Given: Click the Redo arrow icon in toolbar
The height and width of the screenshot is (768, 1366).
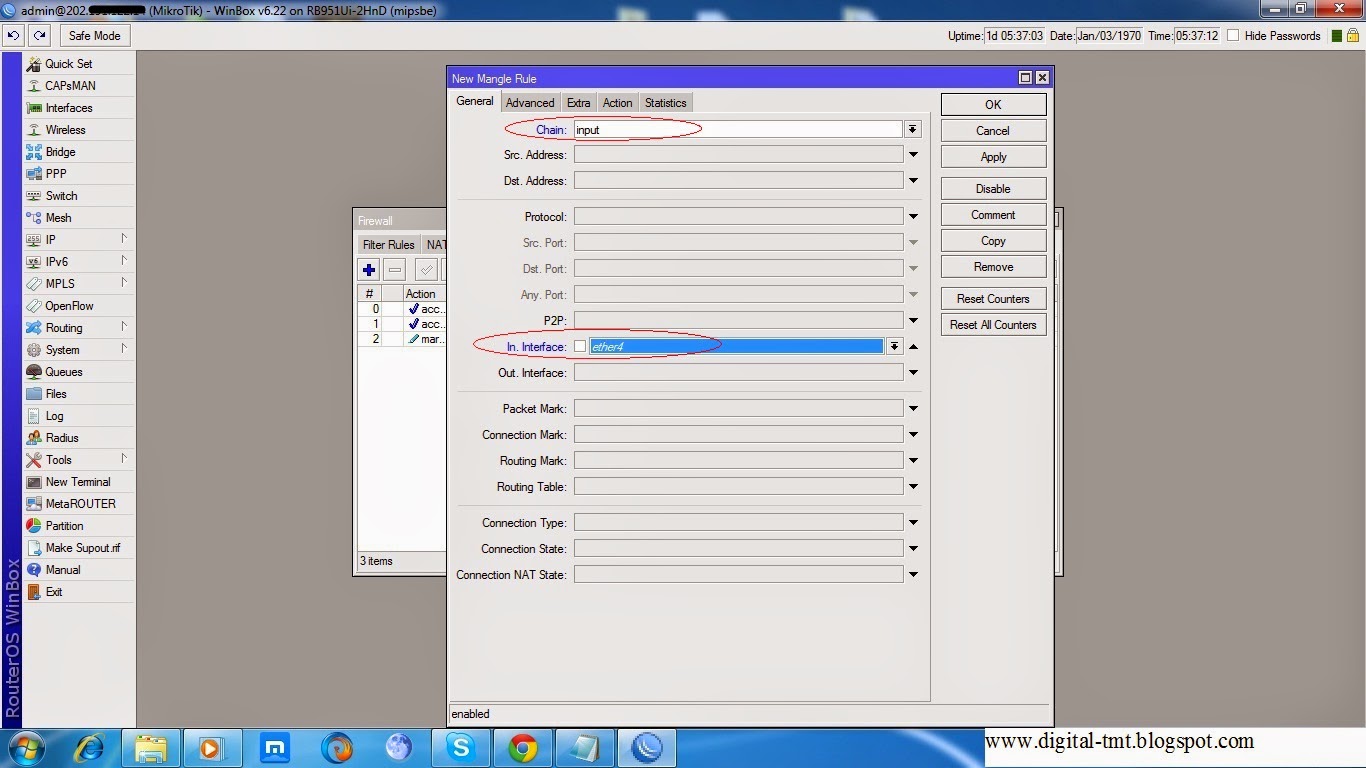Looking at the screenshot, I should [39, 35].
